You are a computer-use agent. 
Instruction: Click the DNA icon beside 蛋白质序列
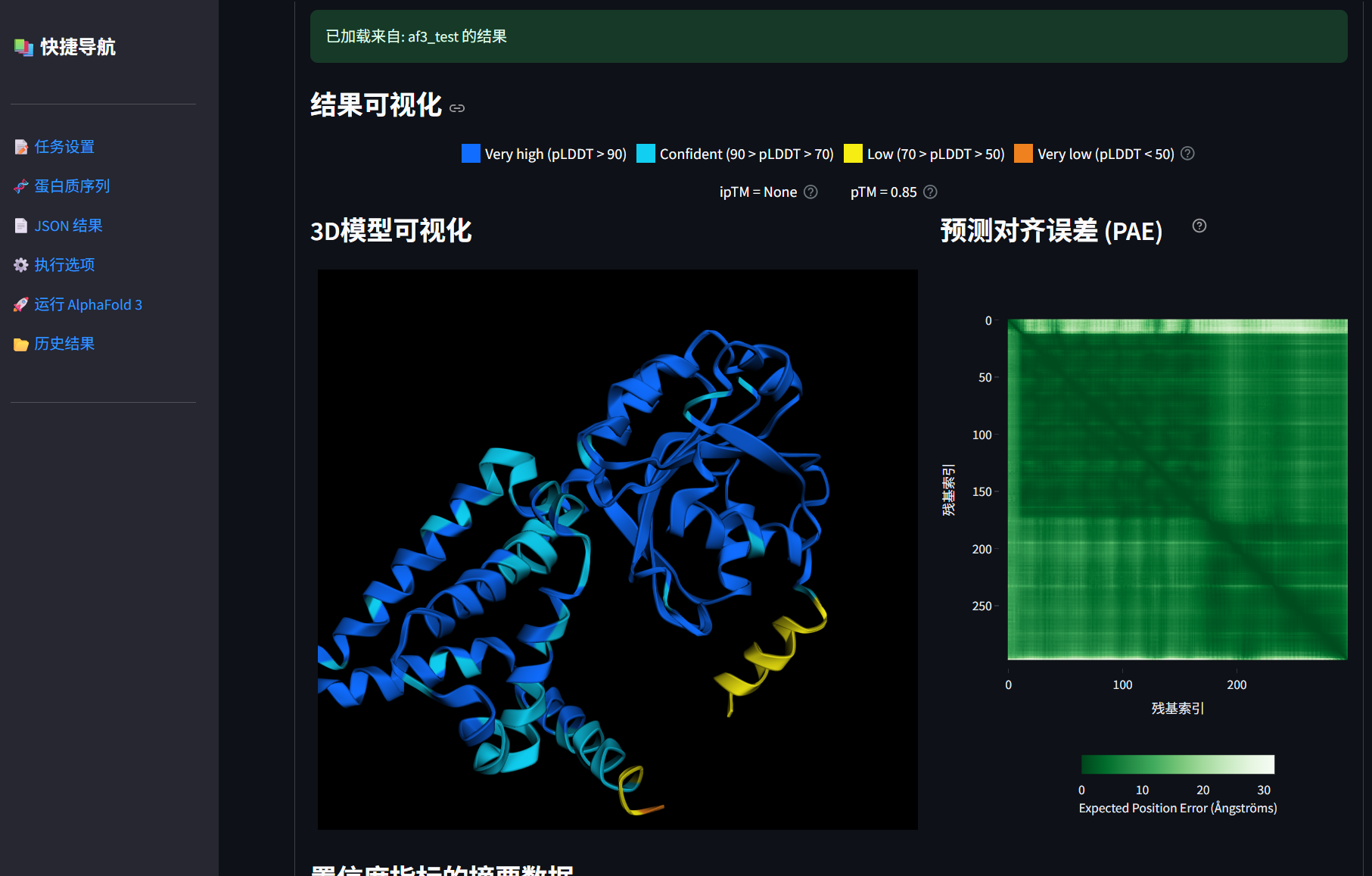pos(21,186)
